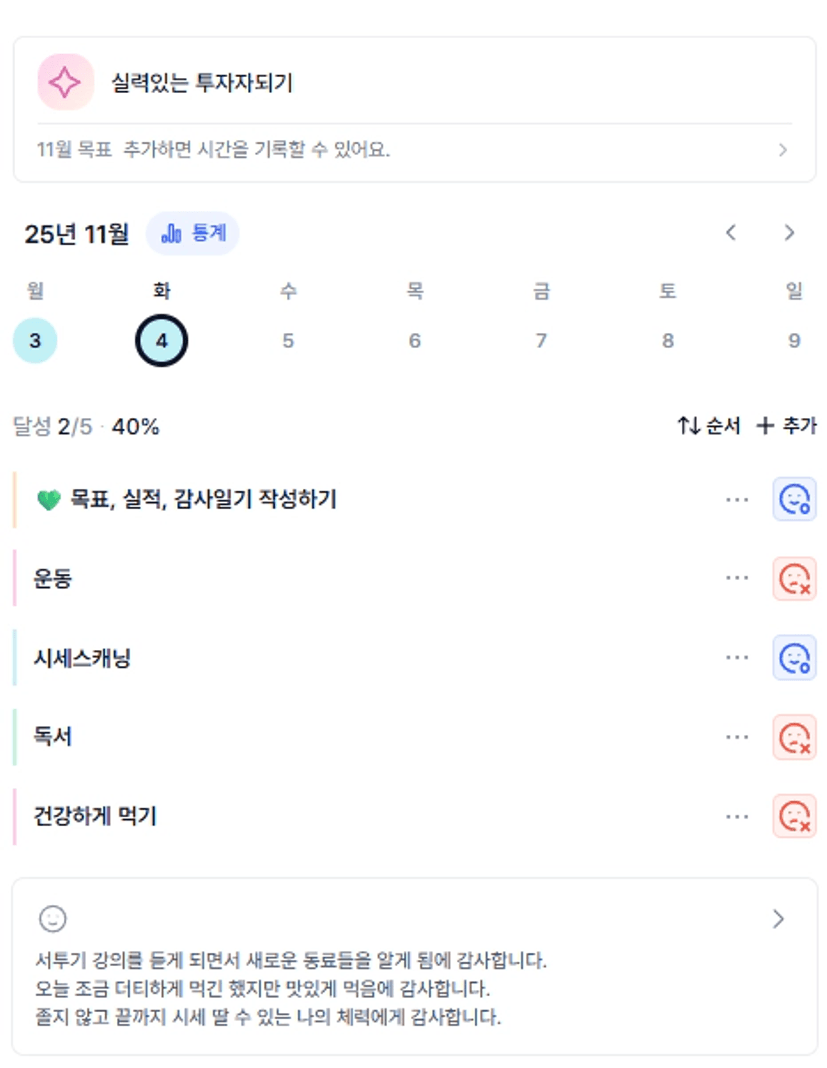Toggle the 시세스캐닝 completion face icon
This screenshot has width=827, height=1068.
pos(794,658)
